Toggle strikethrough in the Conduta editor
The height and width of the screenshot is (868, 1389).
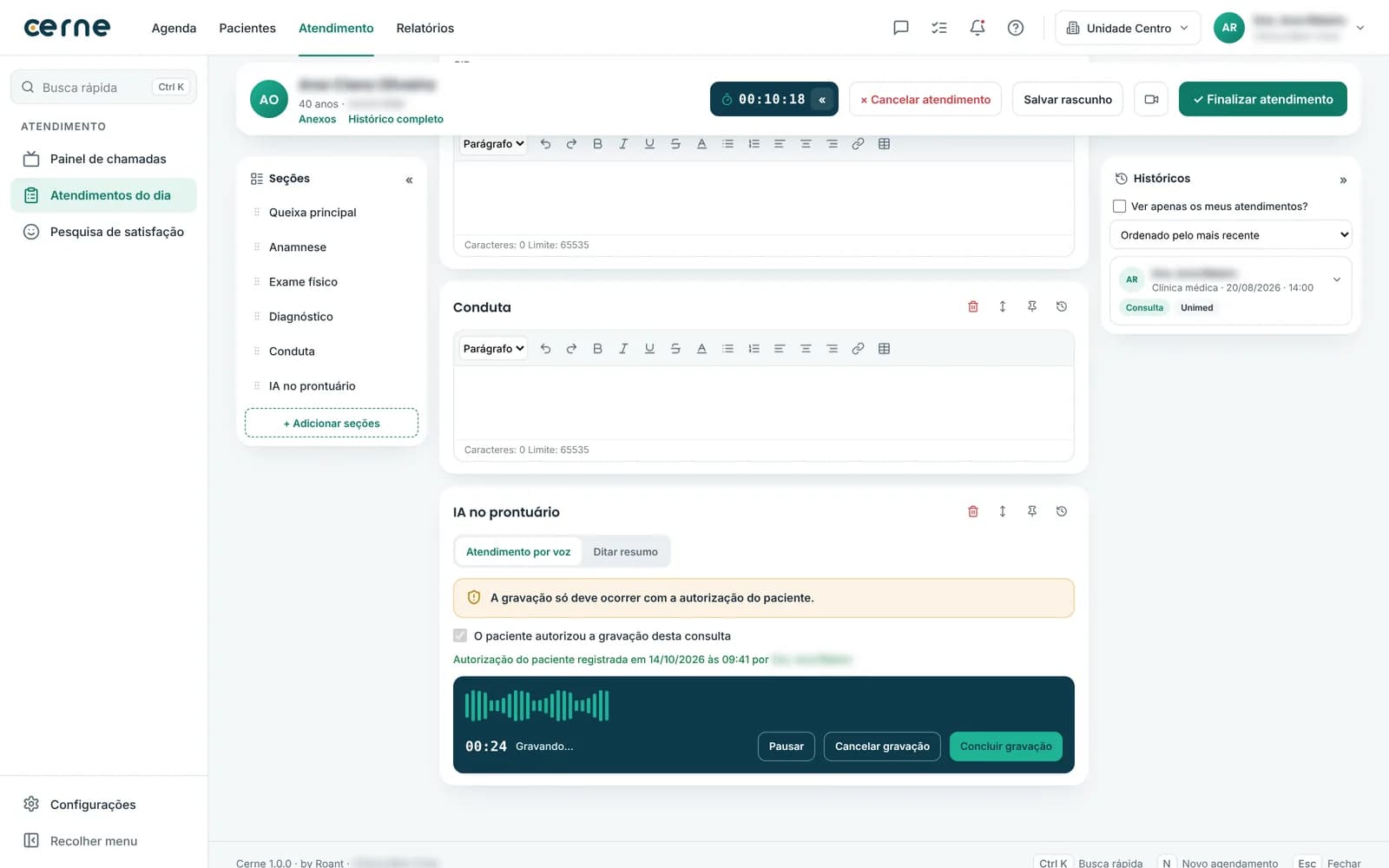pos(675,348)
